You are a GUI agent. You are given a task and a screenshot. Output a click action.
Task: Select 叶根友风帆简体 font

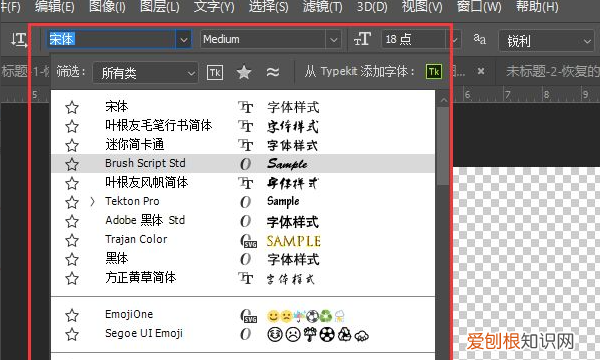tap(147, 182)
